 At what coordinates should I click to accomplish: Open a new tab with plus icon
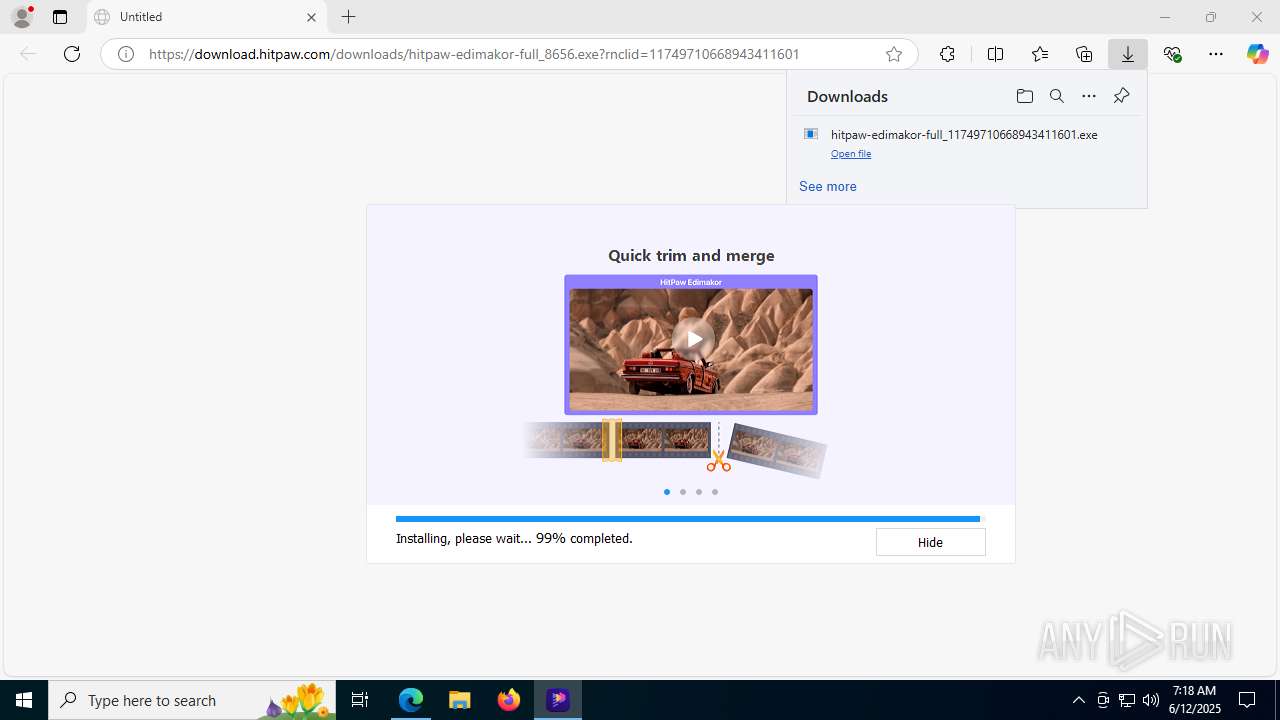tap(348, 17)
